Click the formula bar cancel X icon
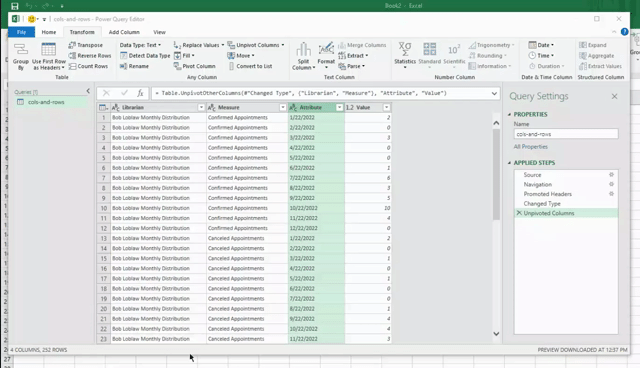The width and height of the screenshot is (640, 368). (x=106, y=93)
